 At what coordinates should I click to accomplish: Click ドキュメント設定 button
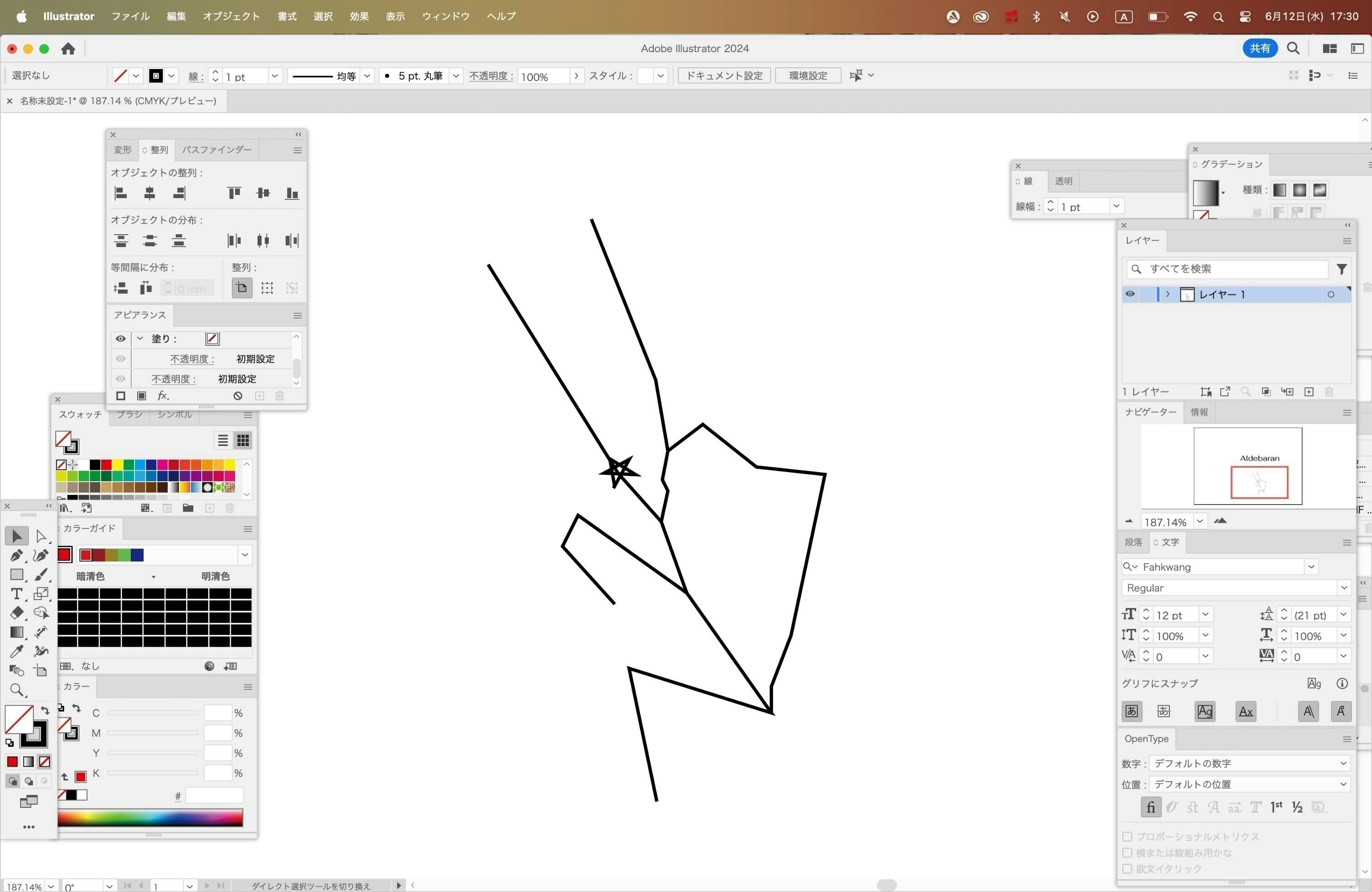[x=724, y=75]
